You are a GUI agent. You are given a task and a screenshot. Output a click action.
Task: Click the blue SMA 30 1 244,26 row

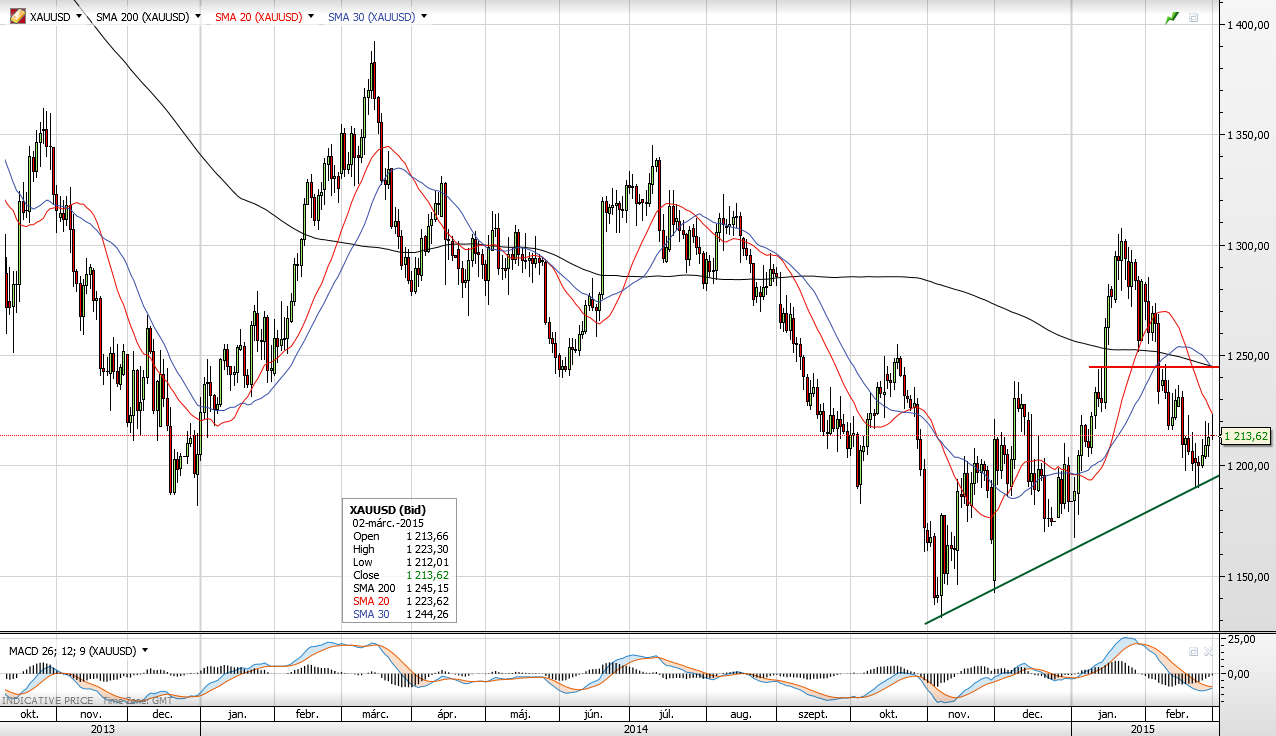(399, 614)
